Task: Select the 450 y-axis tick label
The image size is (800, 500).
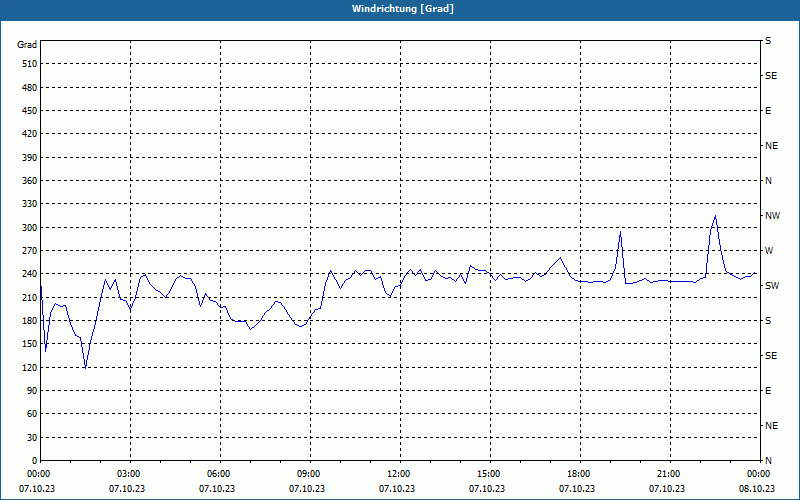Action: pos(30,111)
